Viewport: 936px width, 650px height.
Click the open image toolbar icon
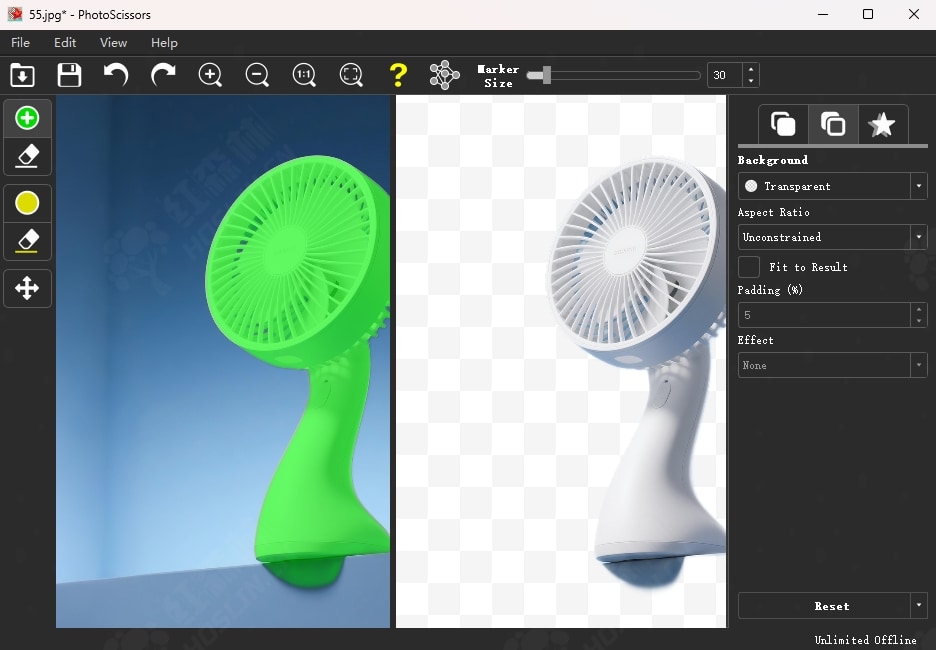[22, 75]
